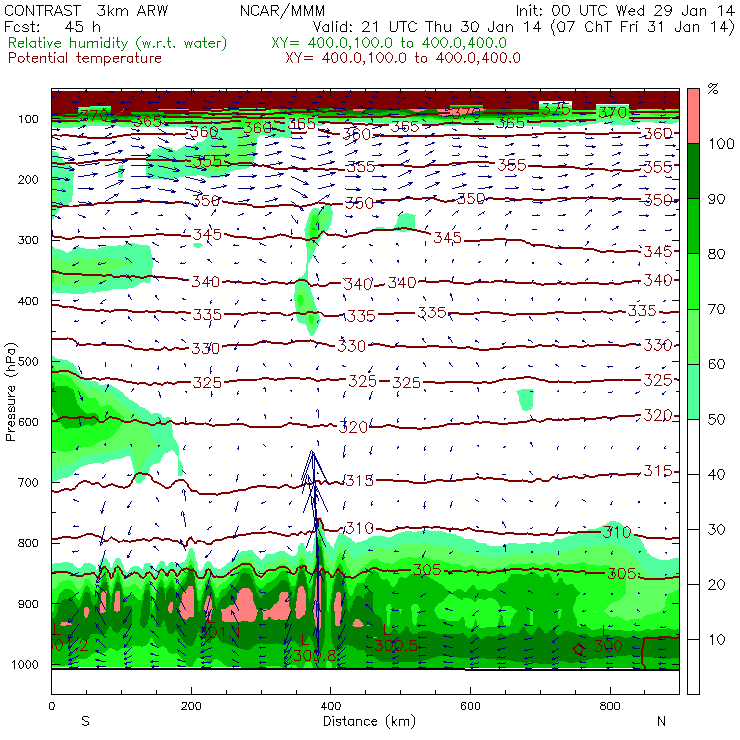Viewport: 740px width, 740px height.
Task: Click the 80–90% green colorbar swatch
Action: 693,226
